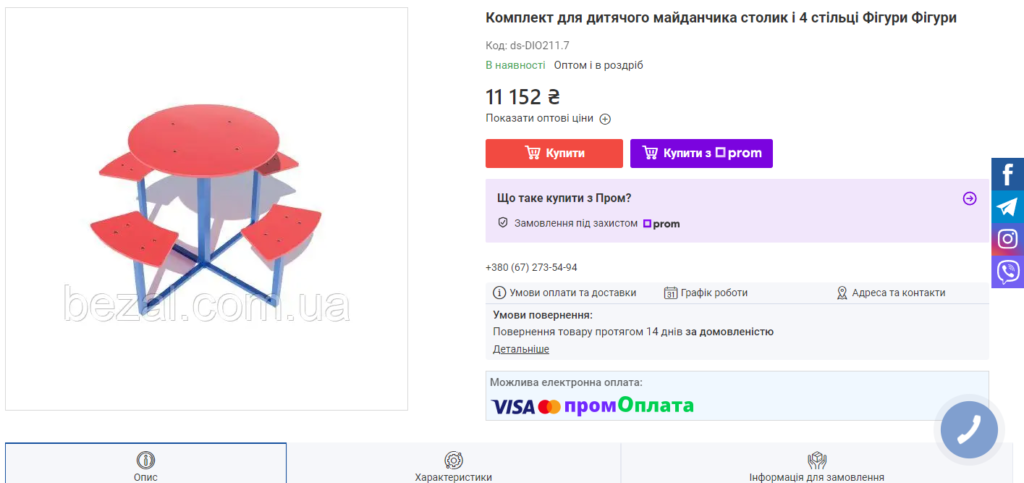
Task: Open the arrow in Що таке купити з Пром
Action: click(970, 198)
